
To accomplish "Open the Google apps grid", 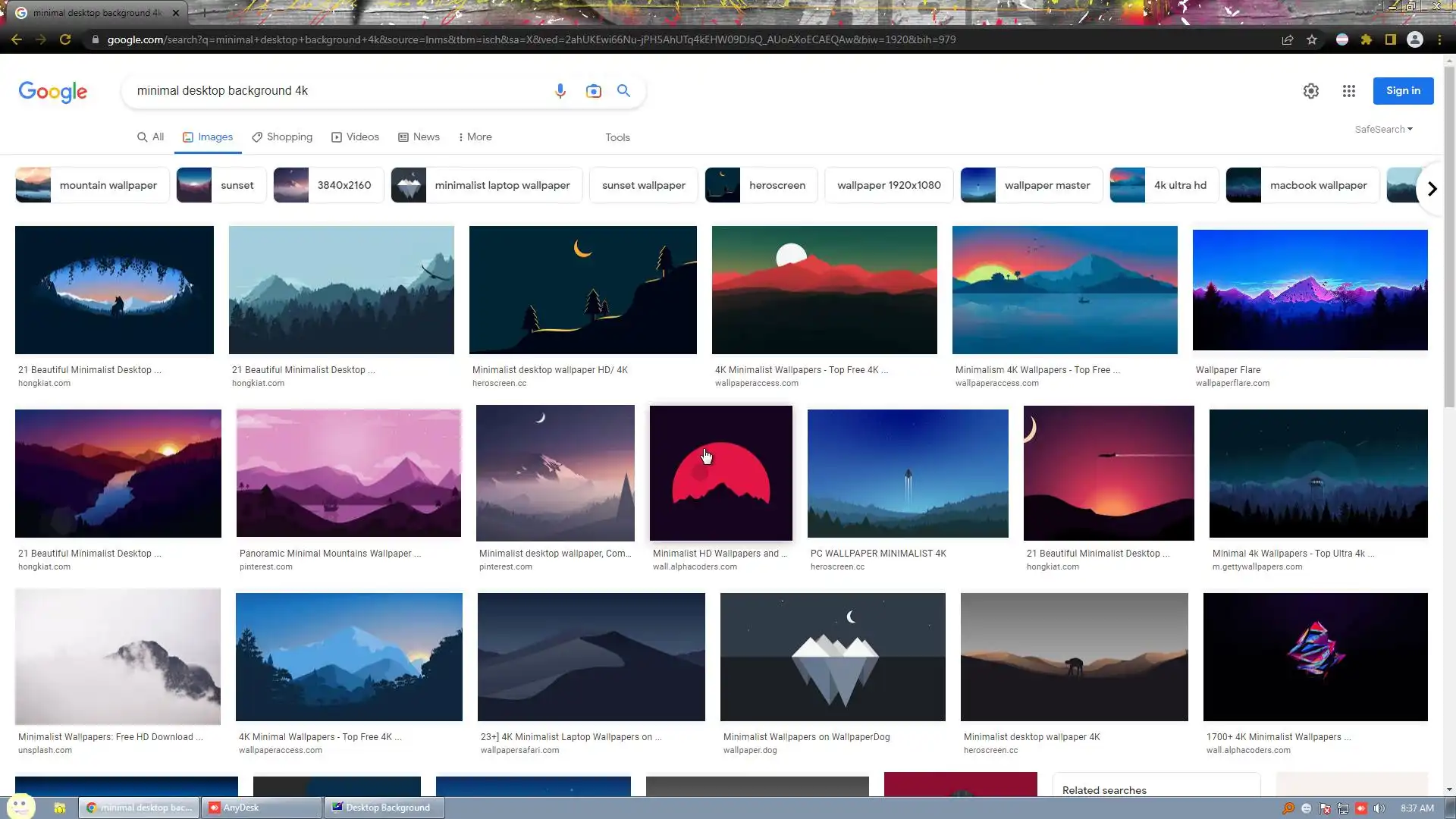I will 1348,91.
